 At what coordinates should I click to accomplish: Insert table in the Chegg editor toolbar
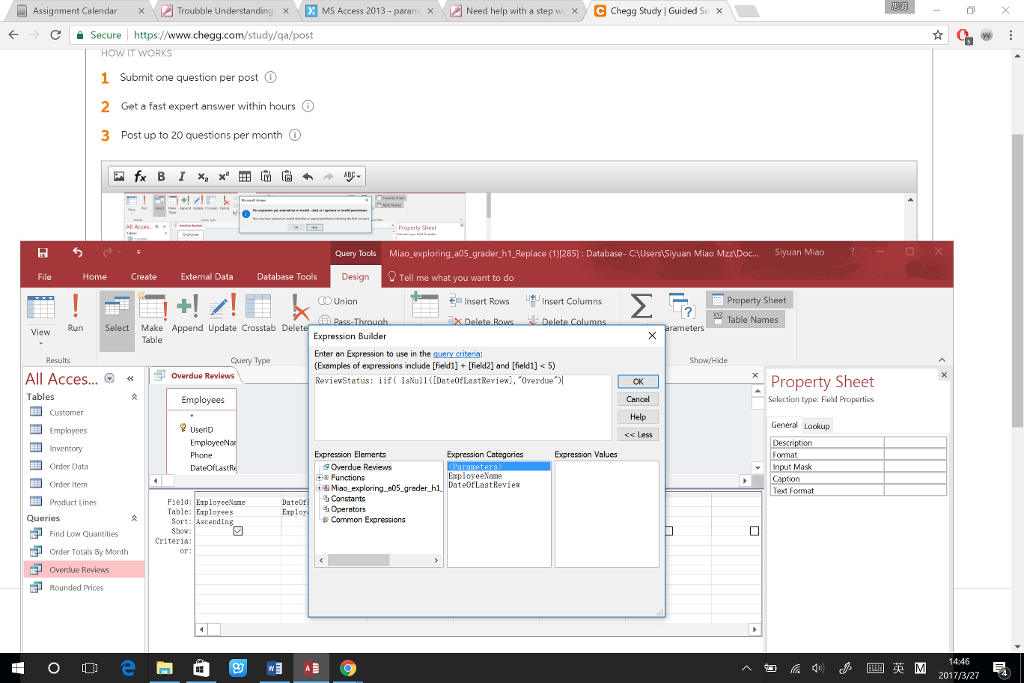(x=245, y=176)
